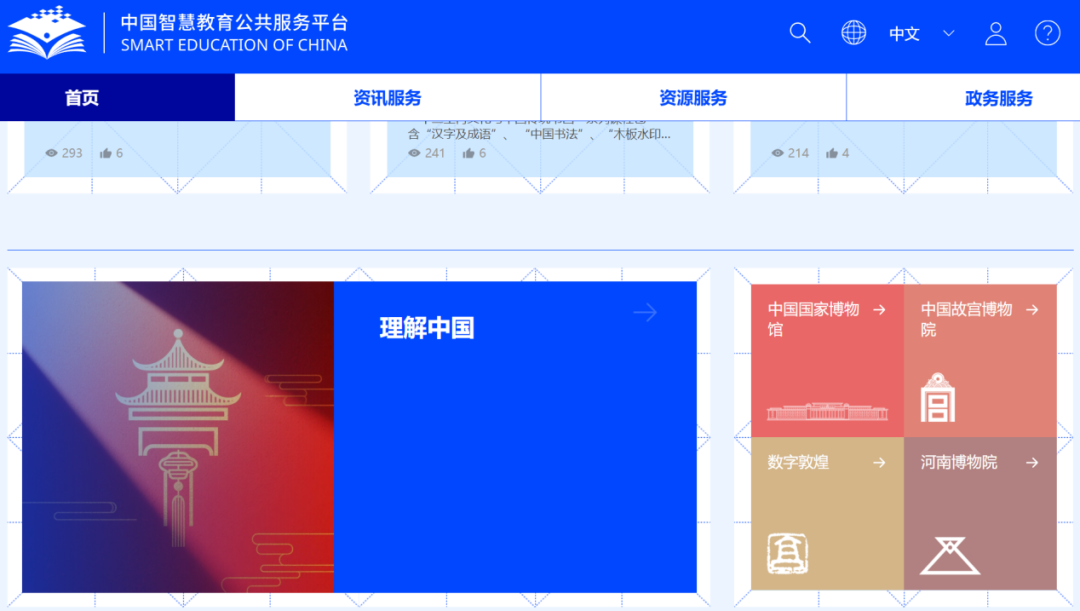Like the card with 214 views
The width and height of the screenshot is (1080, 611).
click(x=832, y=153)
